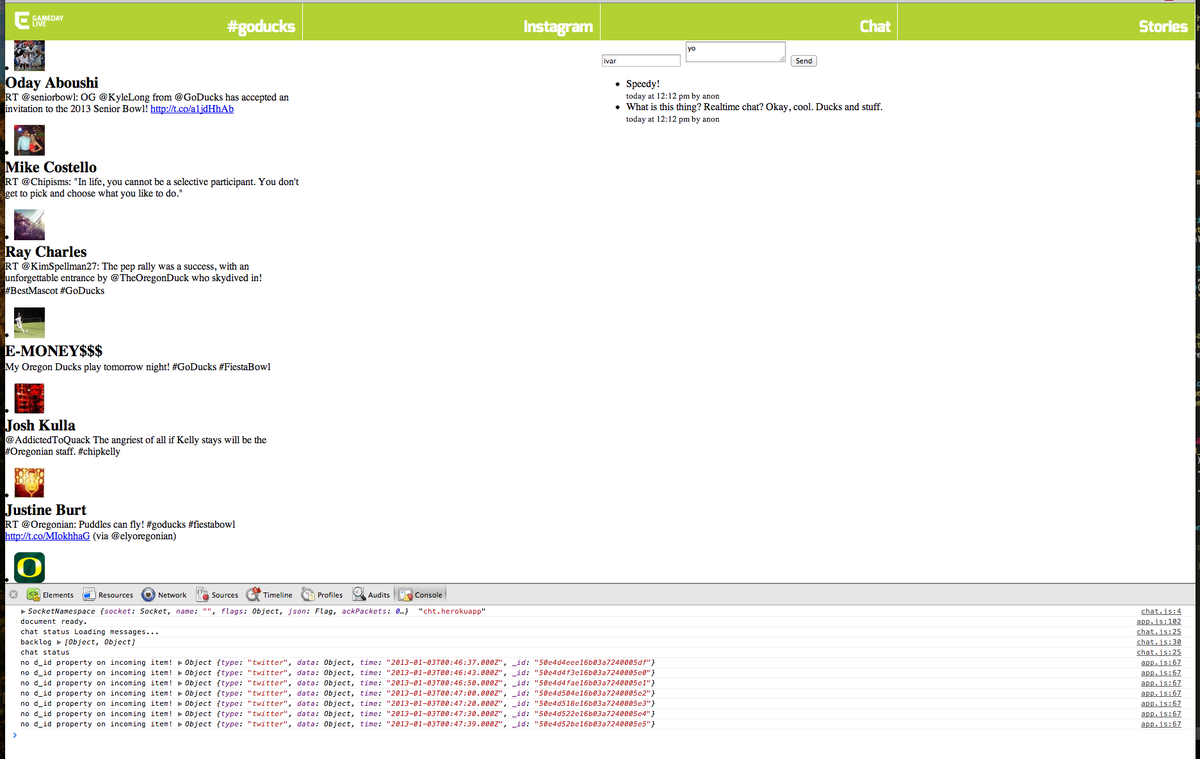Viewport: 1200px width, 759px height.
Task: Focus the console input prompt
Action: point(600,735)
